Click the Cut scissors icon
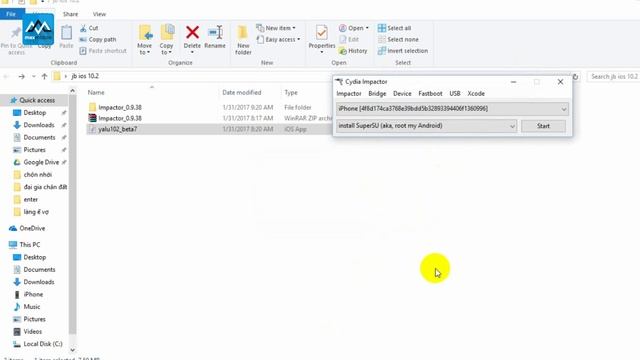The height and width of the screenshot is (360, 640). pyautogui.click(x=83, y=28)
